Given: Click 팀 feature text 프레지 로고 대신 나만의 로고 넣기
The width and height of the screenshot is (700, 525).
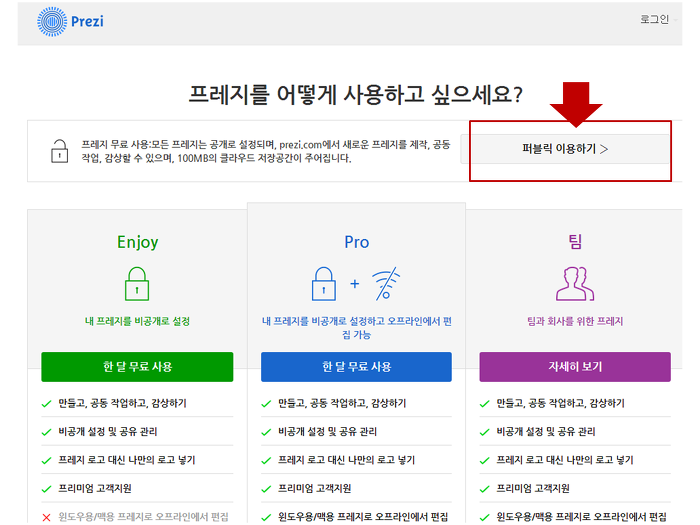Looking at the screenshot, I should coord(565,460).
